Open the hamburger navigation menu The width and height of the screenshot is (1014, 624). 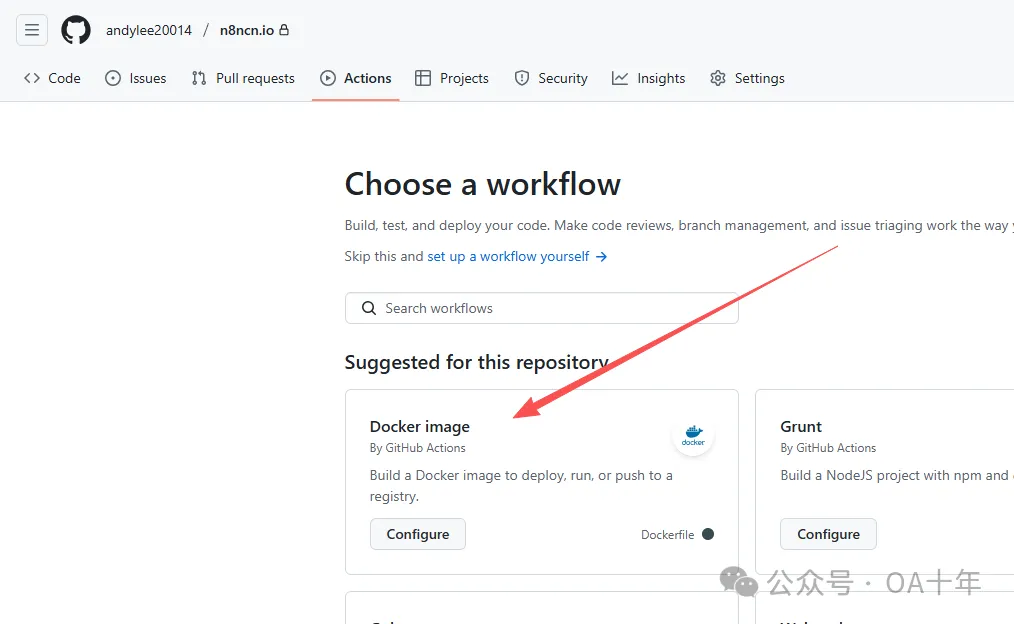(x=32, y=30)
